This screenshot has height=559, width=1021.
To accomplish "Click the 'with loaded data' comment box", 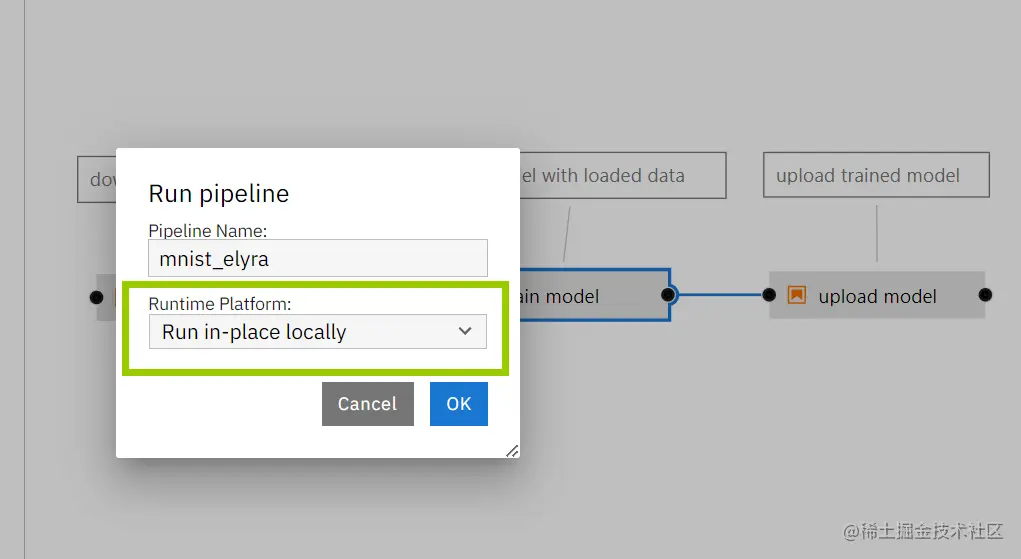I will pos(622,176).
